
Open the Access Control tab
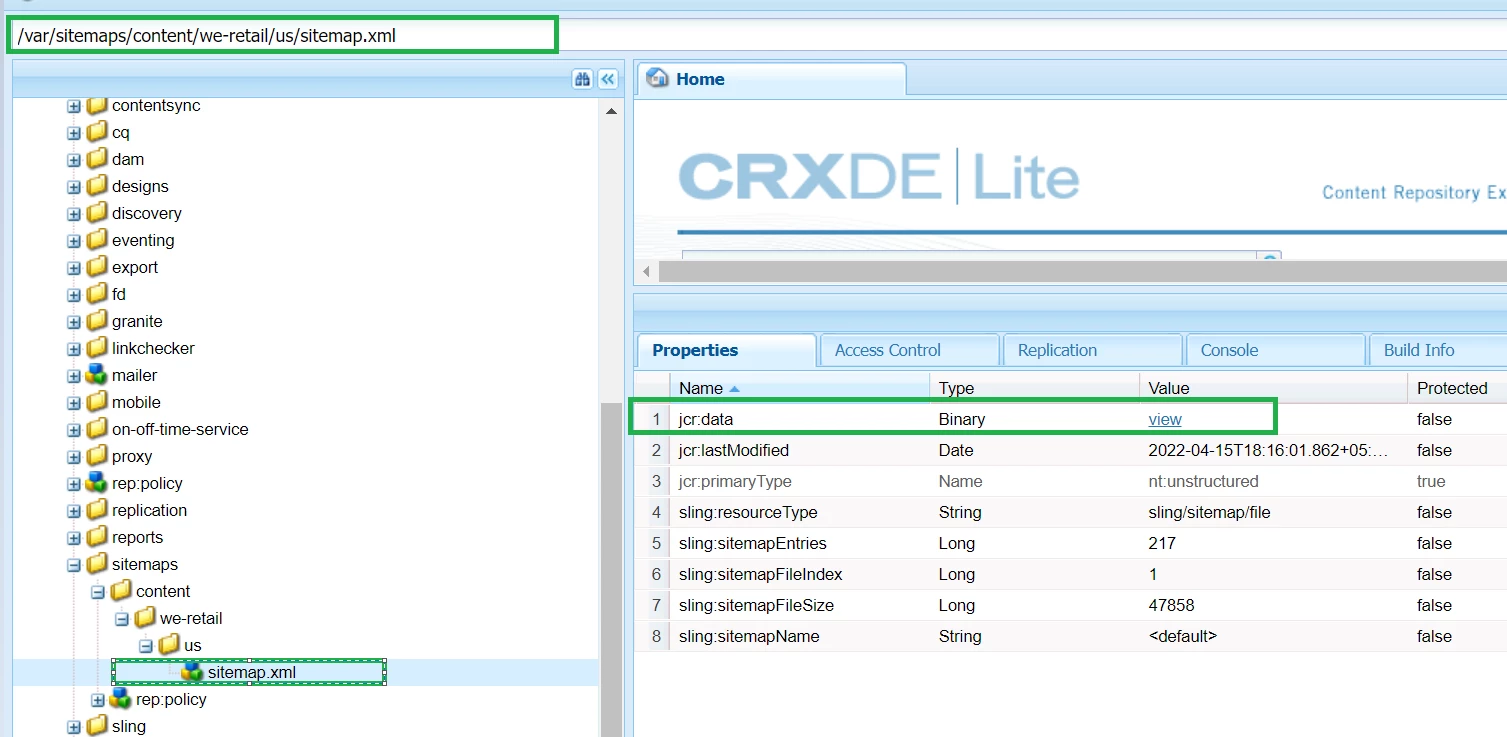pos(909,350)
